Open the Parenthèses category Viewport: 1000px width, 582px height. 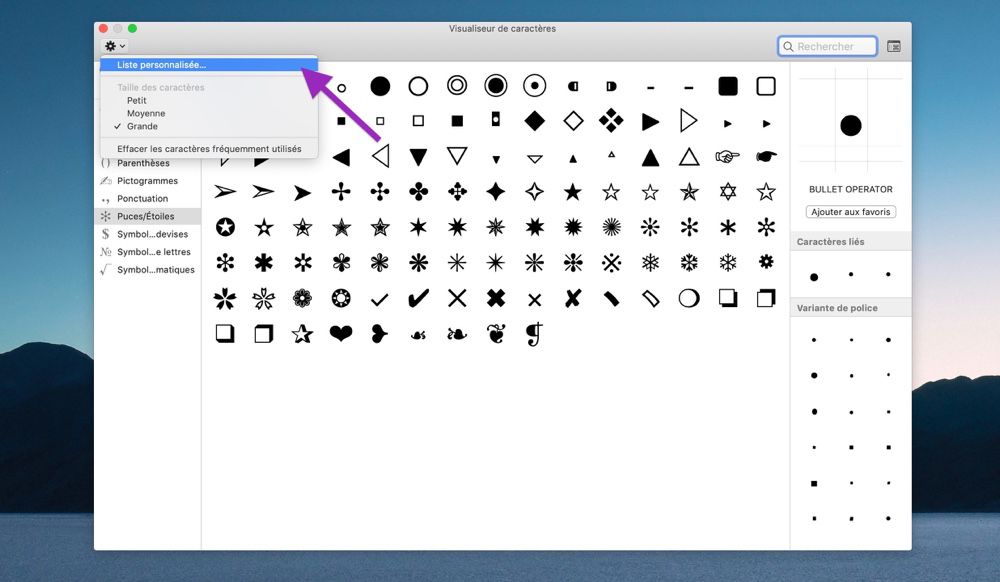[148, 163]
